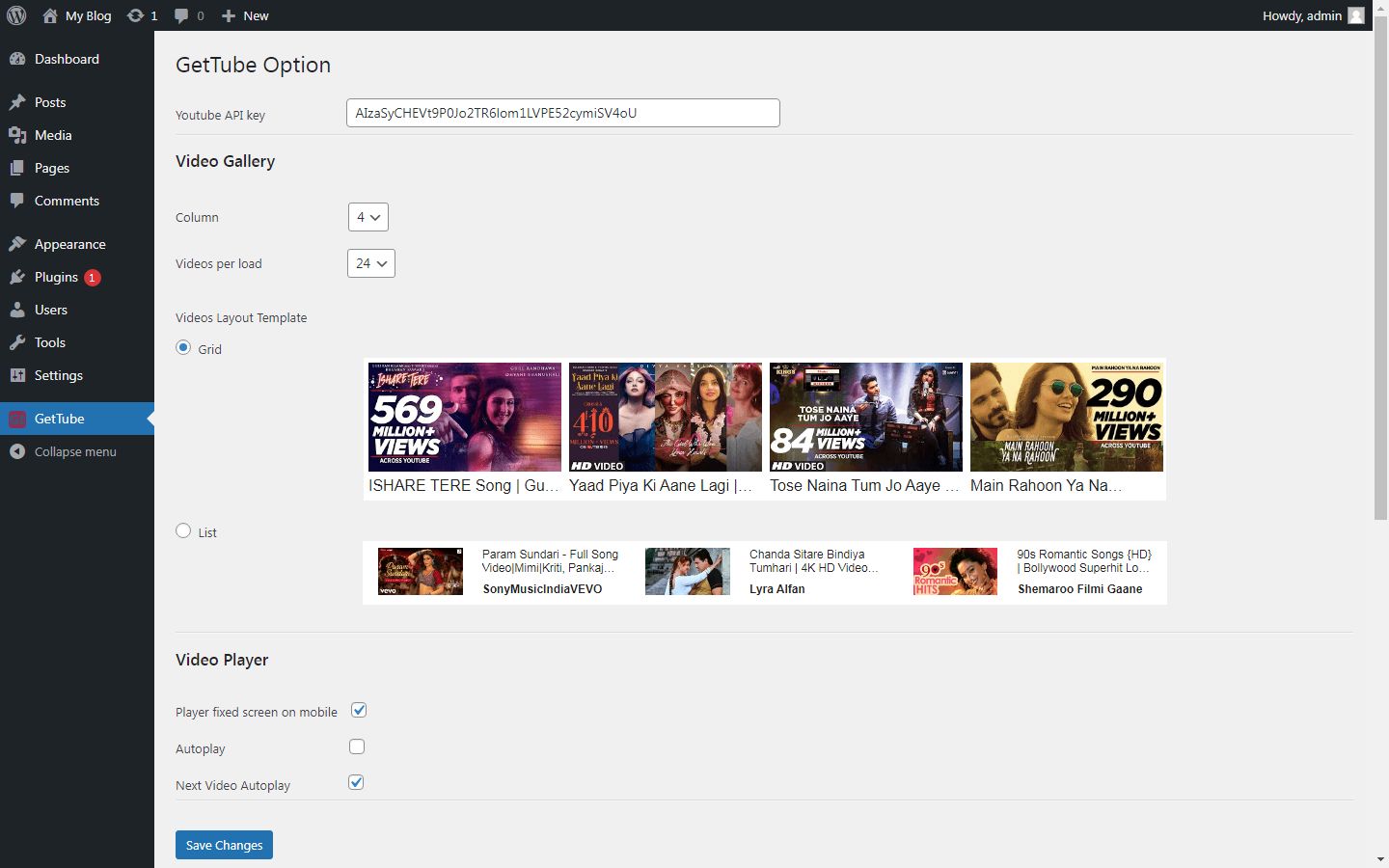Open Comments menu item text
The height and width of the screenshot is (868, 1389).
(67, 201)
